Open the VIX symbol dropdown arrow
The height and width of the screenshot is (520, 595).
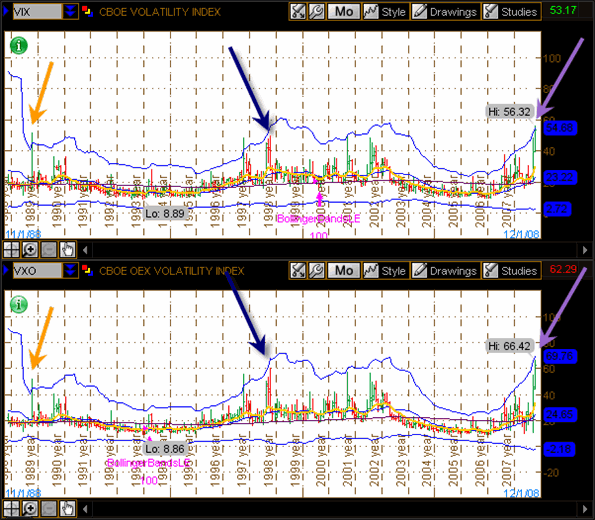click(70, 12)
